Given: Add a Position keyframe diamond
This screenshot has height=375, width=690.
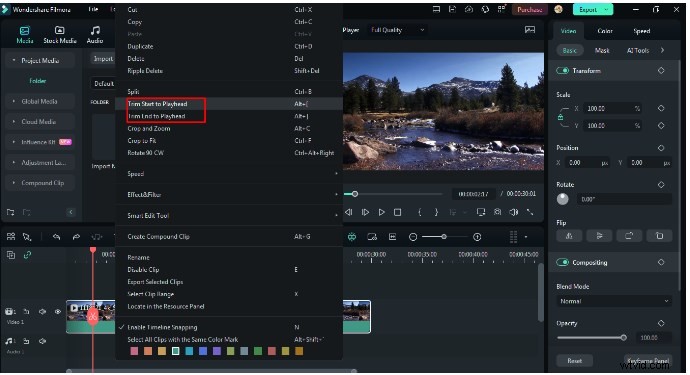Looking at the screenshot, I should tap(661, 148).
